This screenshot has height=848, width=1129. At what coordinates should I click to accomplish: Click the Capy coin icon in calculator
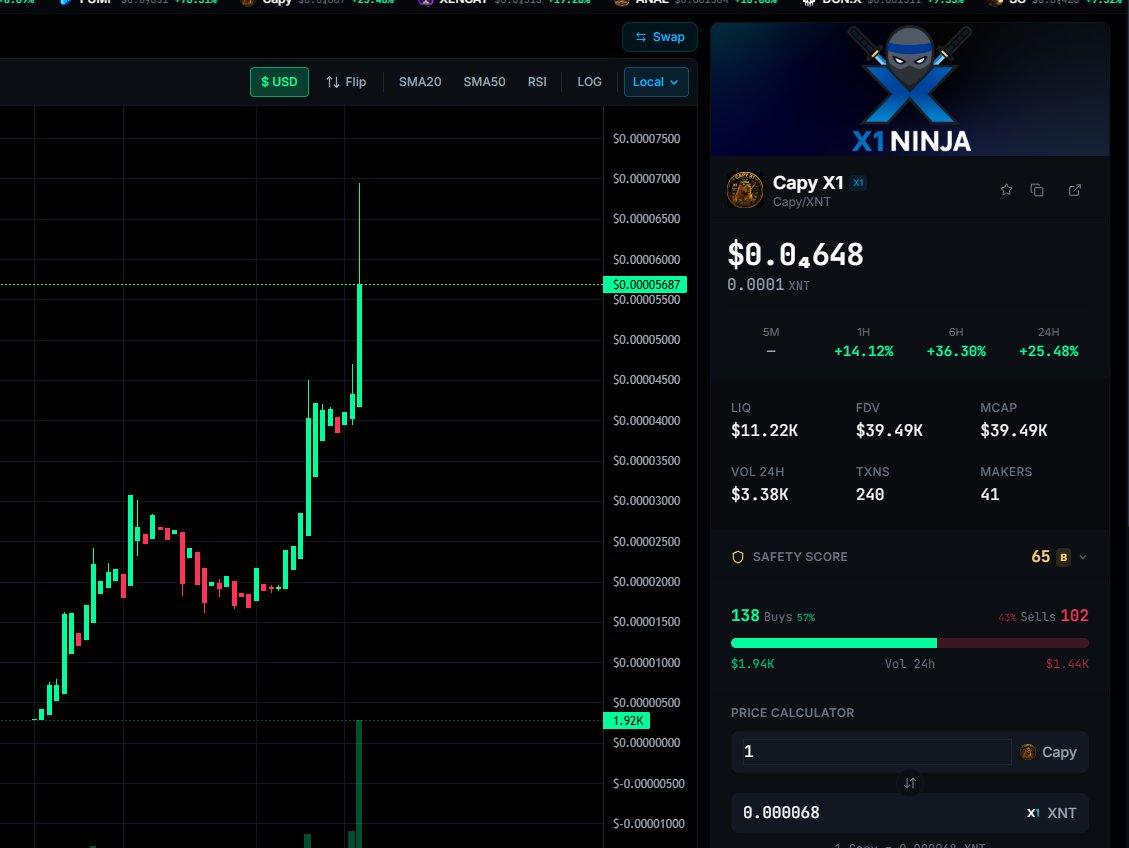[x=1028, y=752]
